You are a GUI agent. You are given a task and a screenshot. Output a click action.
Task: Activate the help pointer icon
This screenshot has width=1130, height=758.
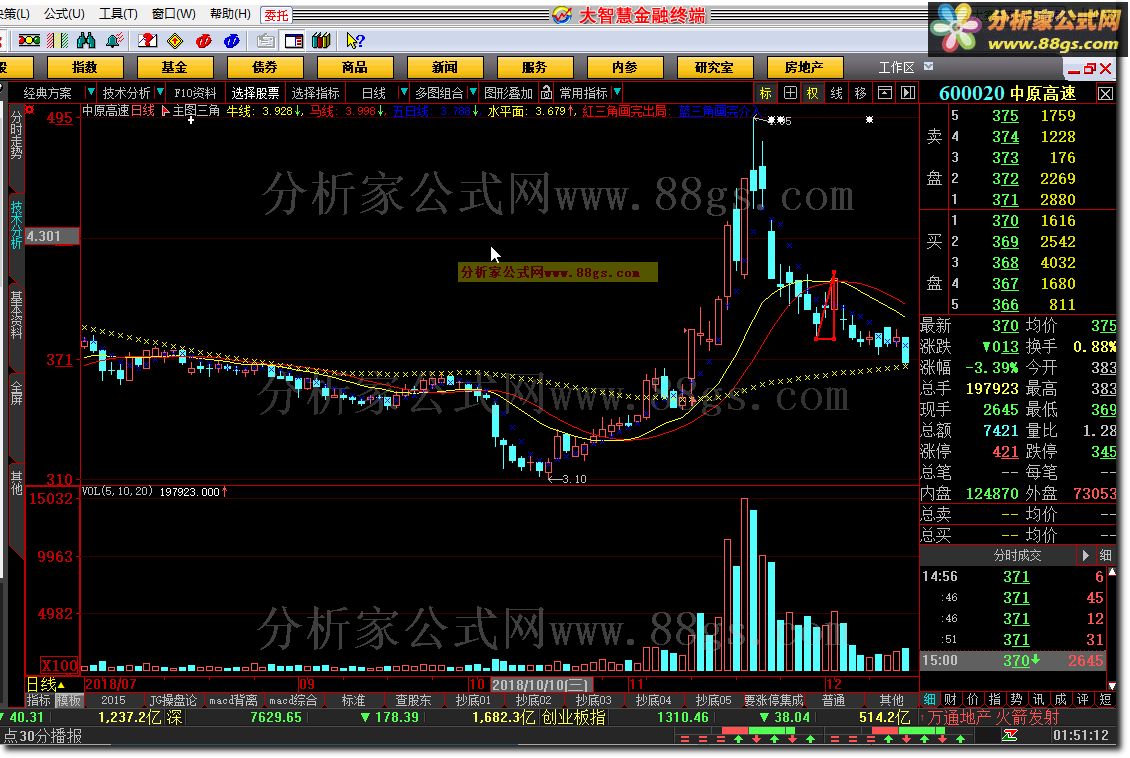[355, 40]
